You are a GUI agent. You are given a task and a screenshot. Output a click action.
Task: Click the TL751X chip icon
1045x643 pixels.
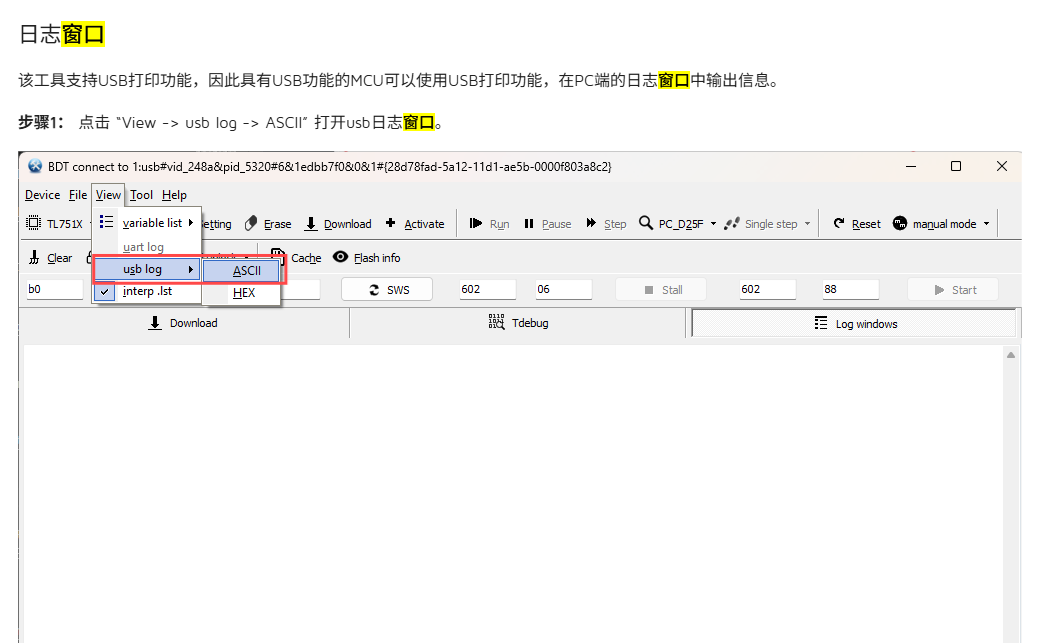33,224
